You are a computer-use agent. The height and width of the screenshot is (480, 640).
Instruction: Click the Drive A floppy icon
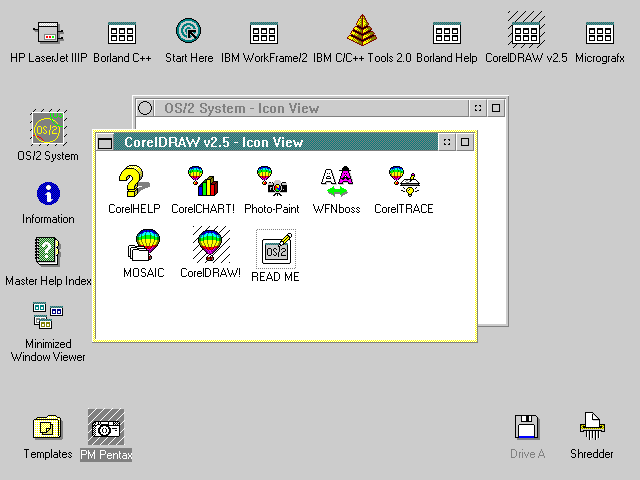coord(527,427)
